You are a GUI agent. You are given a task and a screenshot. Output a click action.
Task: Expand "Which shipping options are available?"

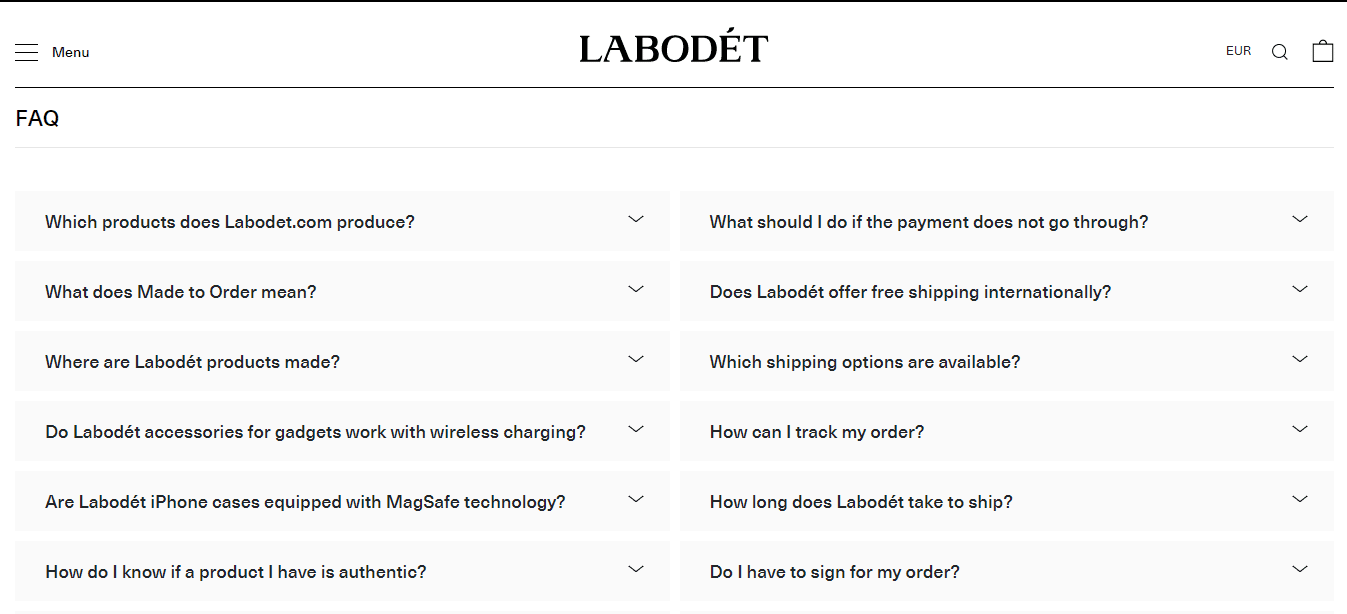point(865,362)
